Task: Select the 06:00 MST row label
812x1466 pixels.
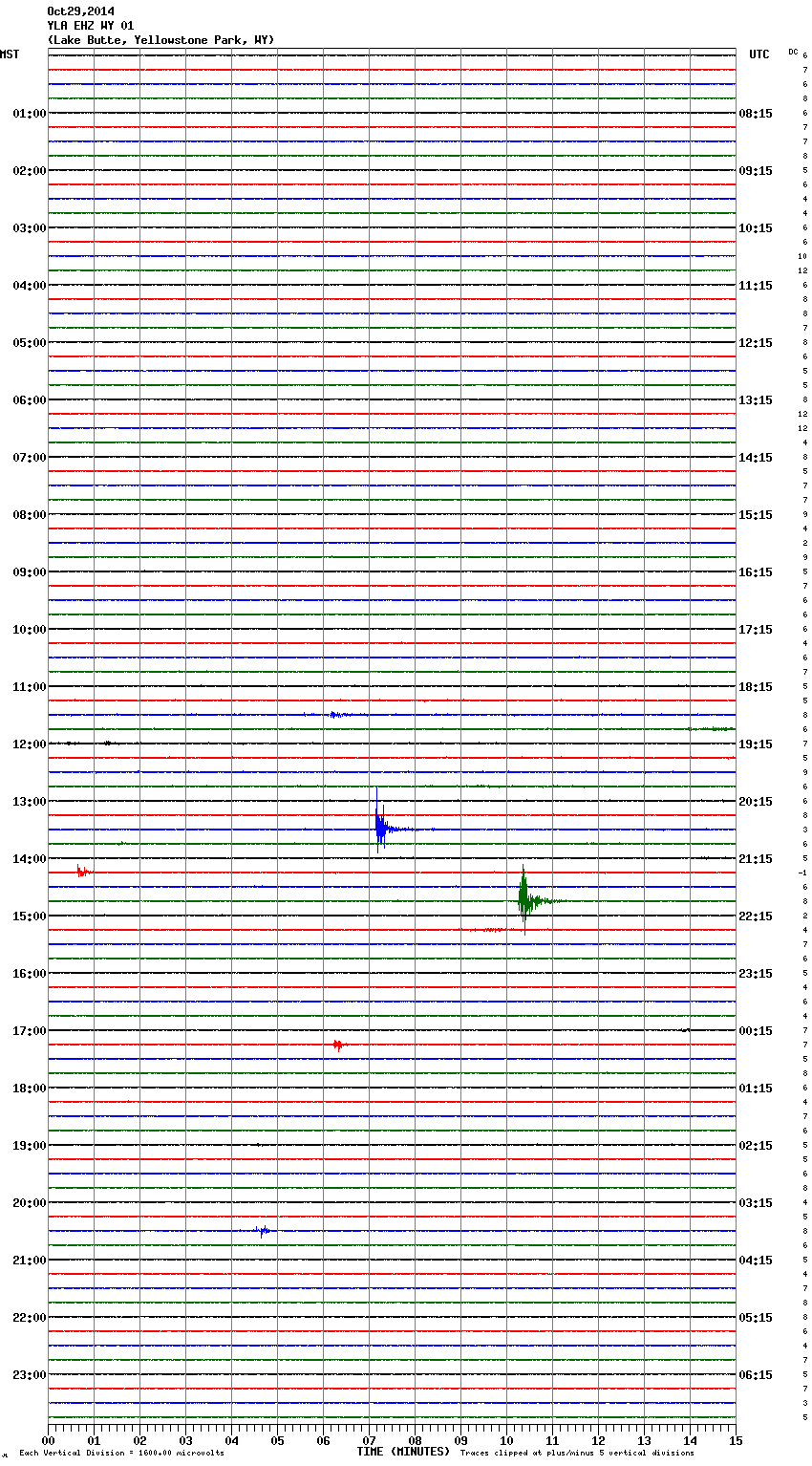Action: [29, 400]
